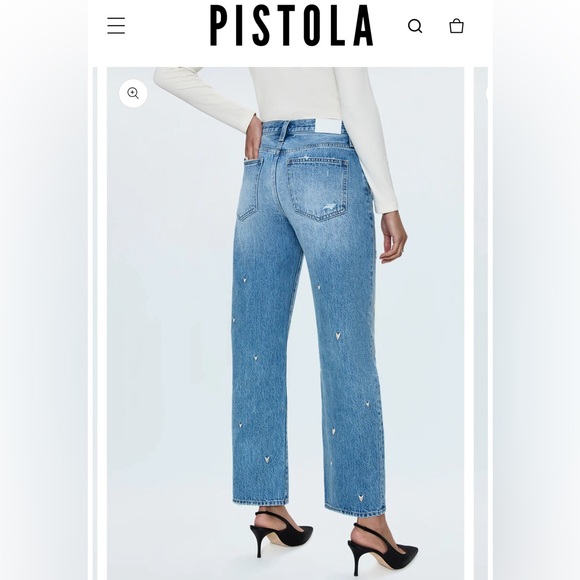
Task: Click the right back pocket of jeans
Action: (318, 188)
